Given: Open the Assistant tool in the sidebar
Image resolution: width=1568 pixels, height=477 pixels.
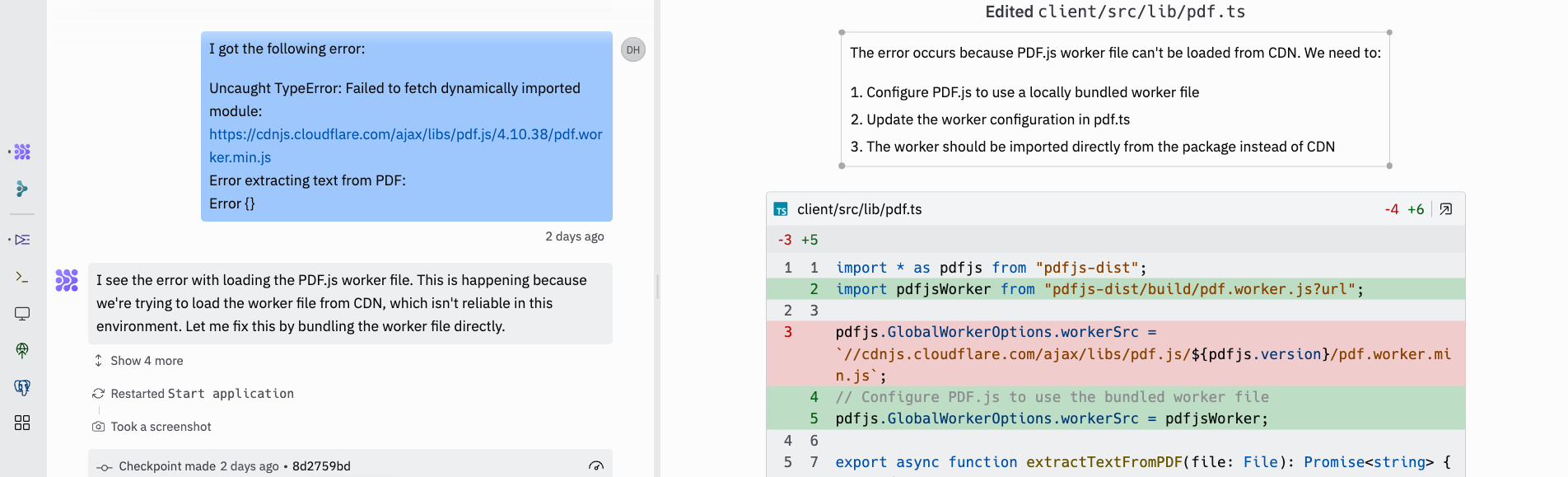Looking at the screenshot, I should [x=22, y=189].
